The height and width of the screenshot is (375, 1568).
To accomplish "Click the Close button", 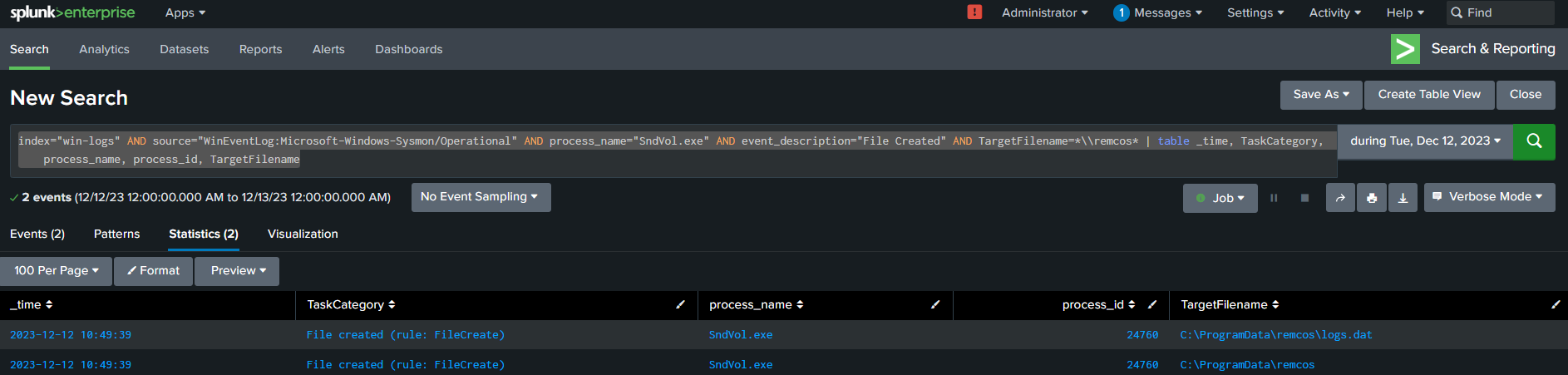I will 1525,95.
